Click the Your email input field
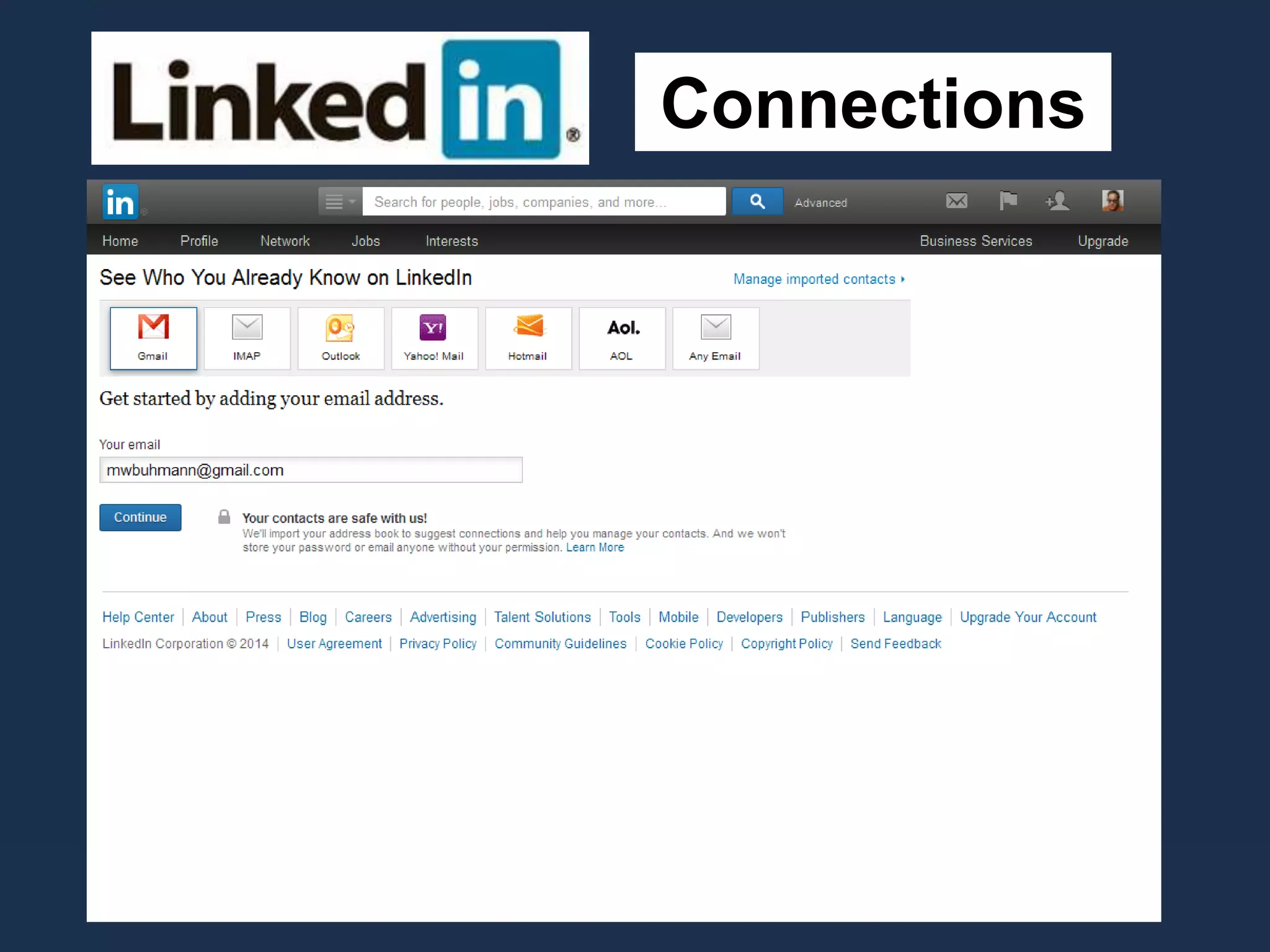 point(311,470)
